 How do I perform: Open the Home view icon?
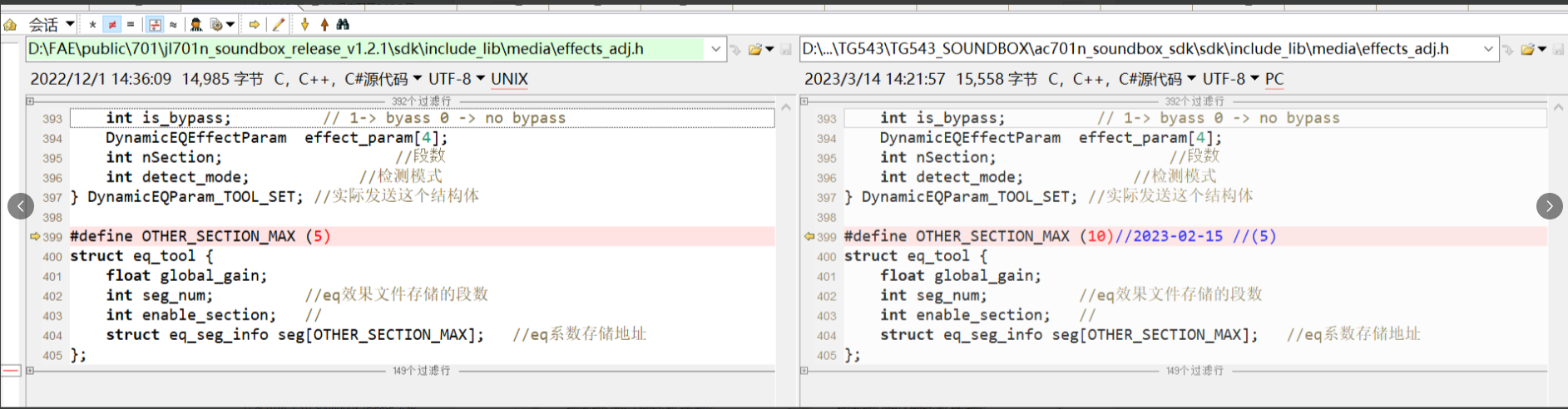tap(10, 25)
